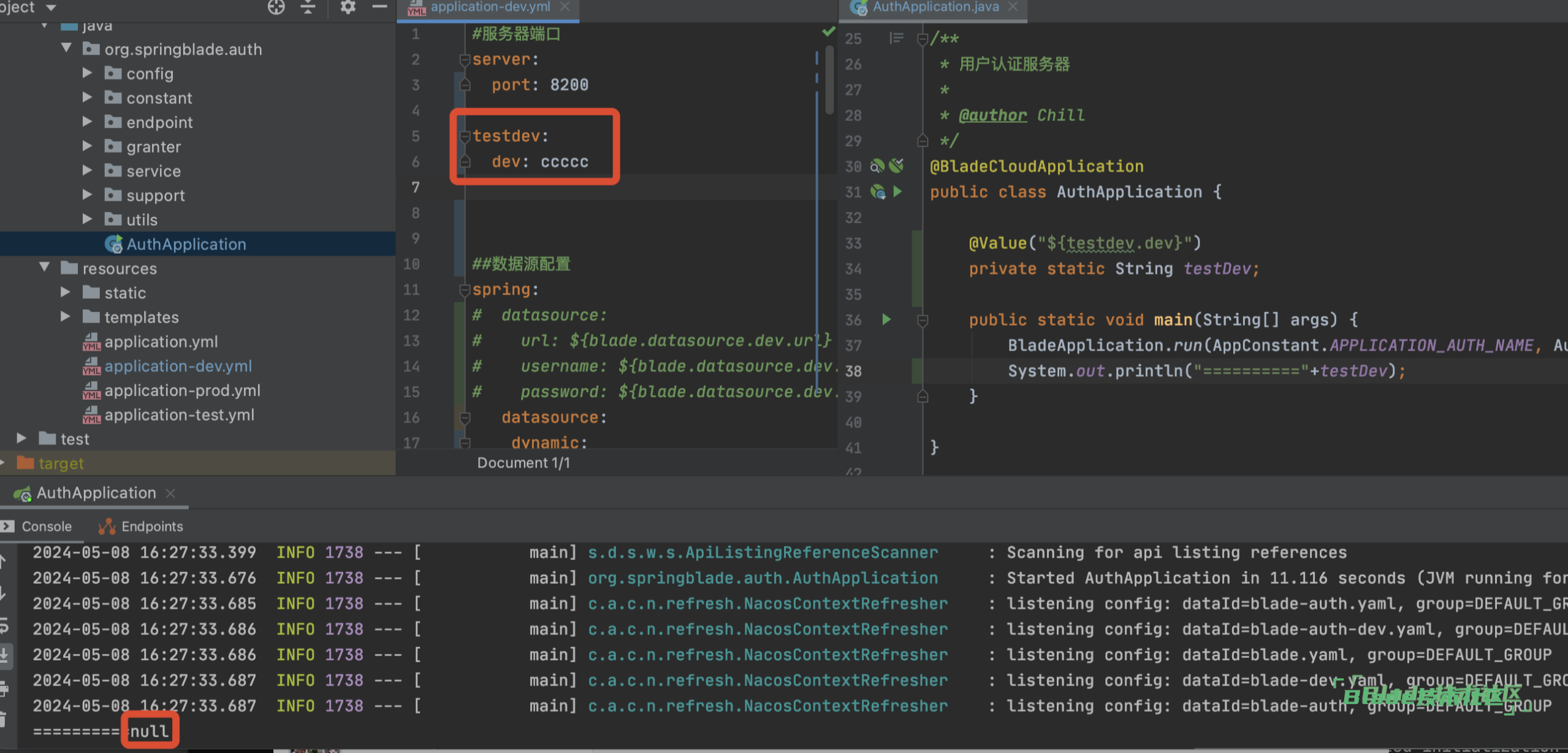
Task: Click the green inspection checkmark in yml editor
Action: click(829, 32)
